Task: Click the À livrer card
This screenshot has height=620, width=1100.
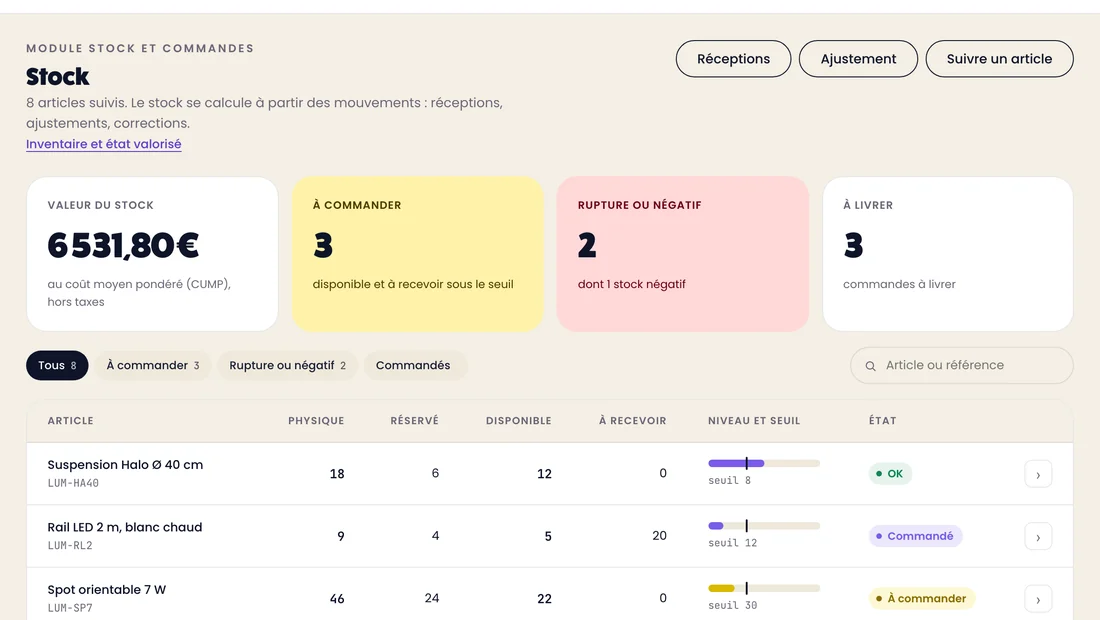Action: coord(948,254)
